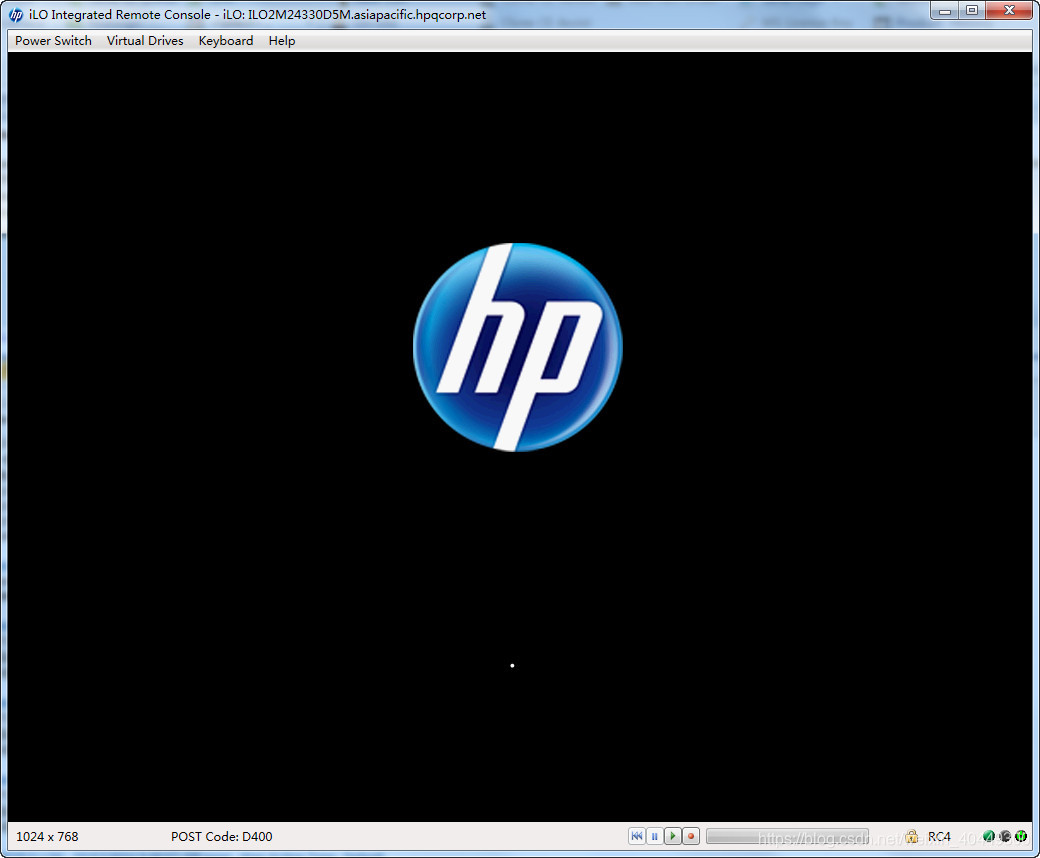Viewport: 1040px width, 858px height.
Task: Open the Virtual Drives menu
Action: pos(145,40)
